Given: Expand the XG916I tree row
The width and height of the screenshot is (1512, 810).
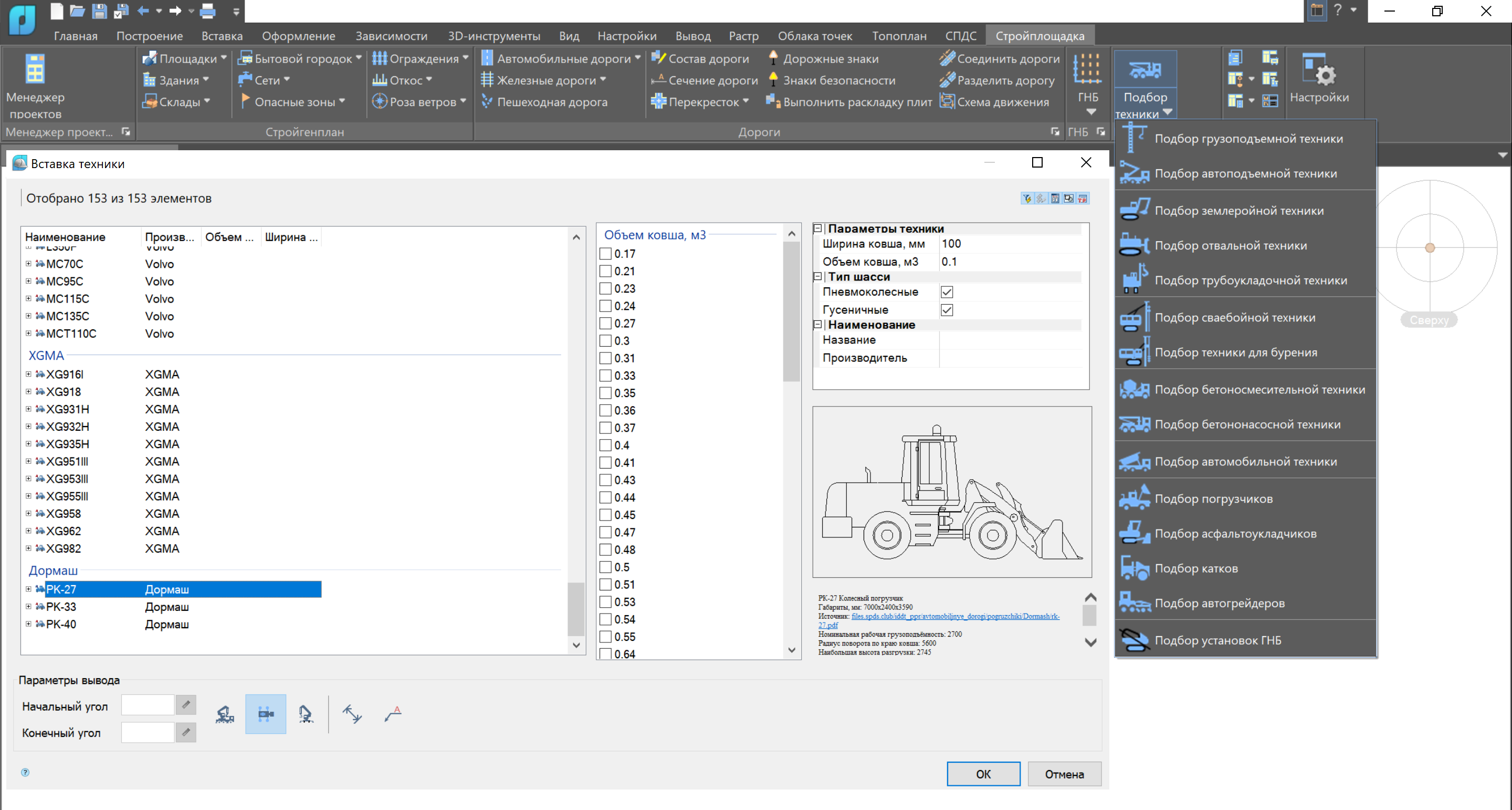Looking at the screenshot, I should (x=28, y=374).
